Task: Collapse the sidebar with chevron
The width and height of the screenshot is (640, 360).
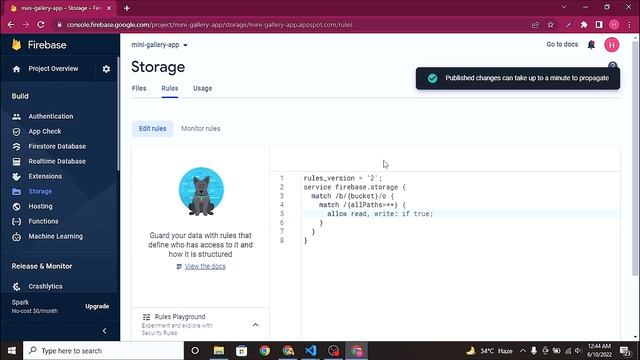Action: coord(104,331)
